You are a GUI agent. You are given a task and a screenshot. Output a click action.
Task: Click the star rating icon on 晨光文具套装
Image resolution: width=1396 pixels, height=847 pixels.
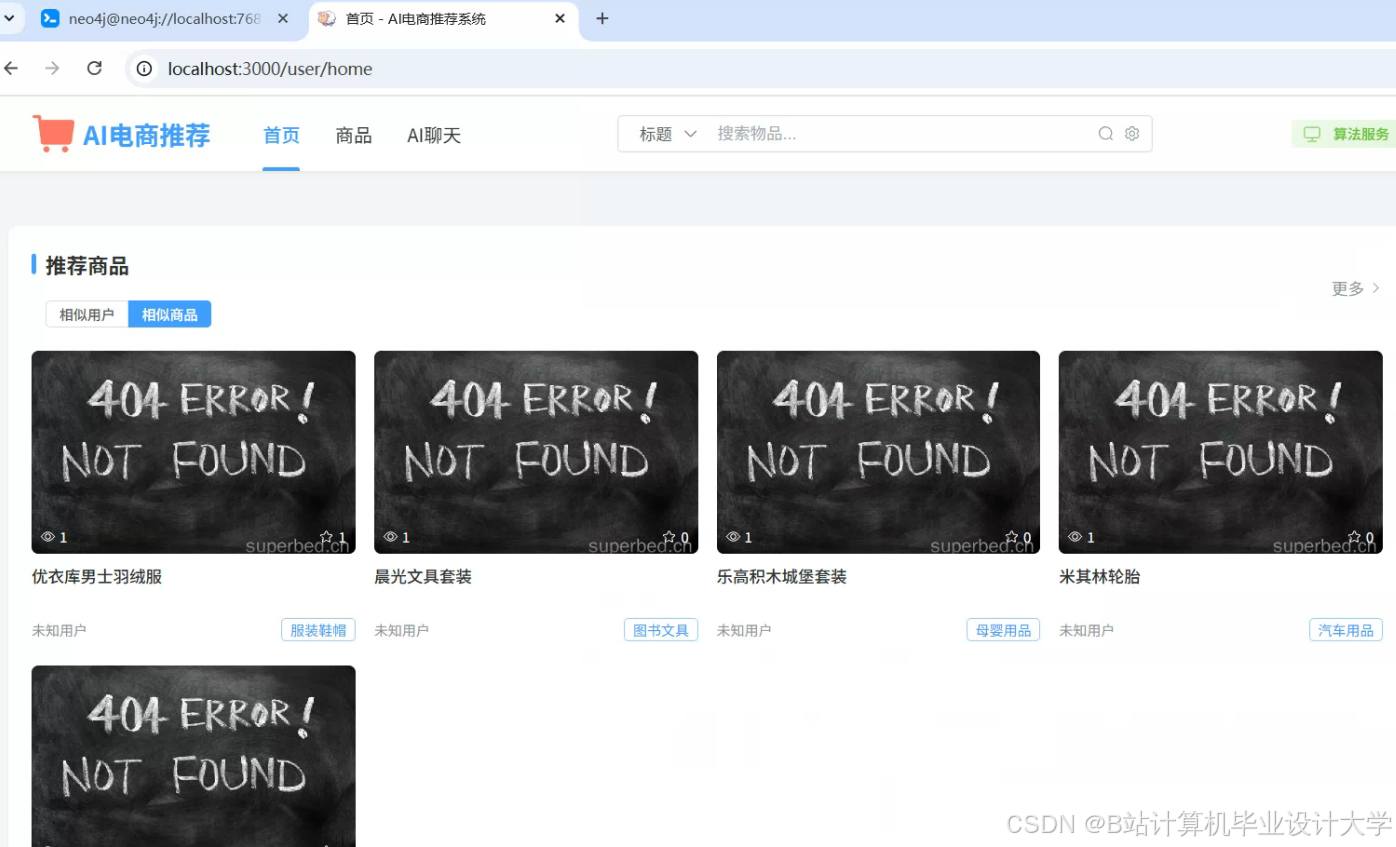670,536
